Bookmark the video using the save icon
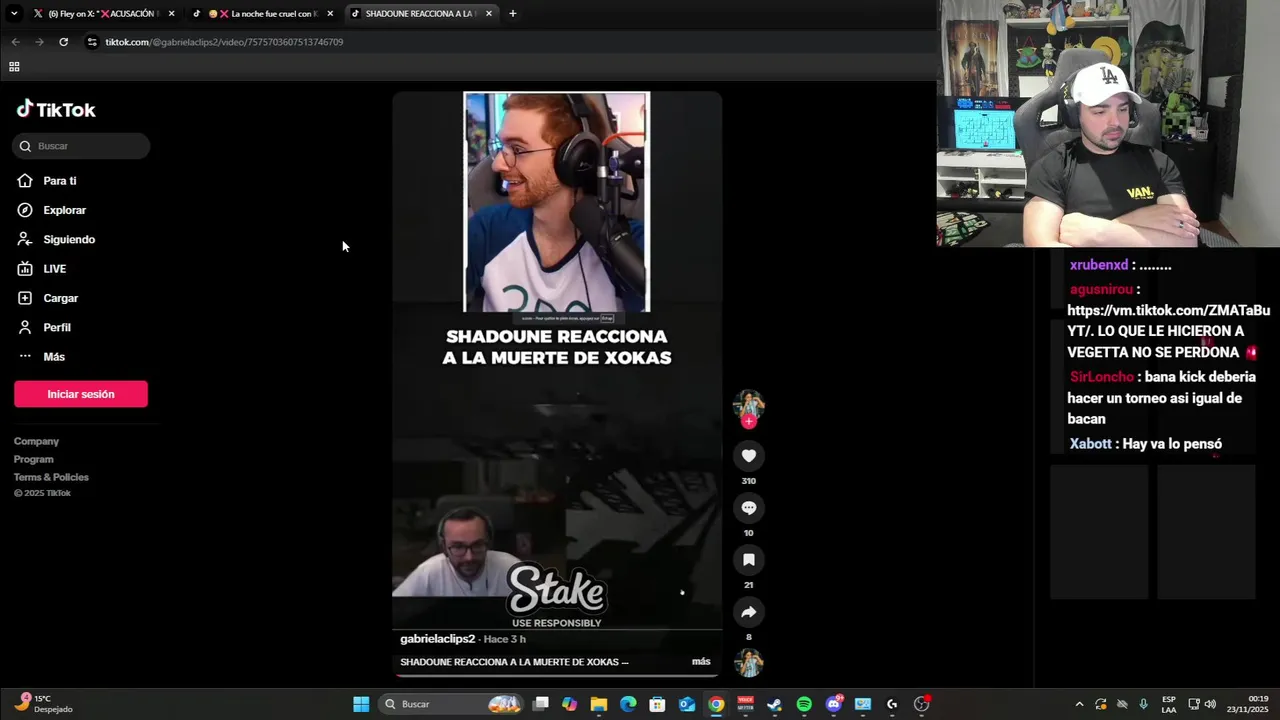This screenshot has width=1280, height=720. click(748, 560)
